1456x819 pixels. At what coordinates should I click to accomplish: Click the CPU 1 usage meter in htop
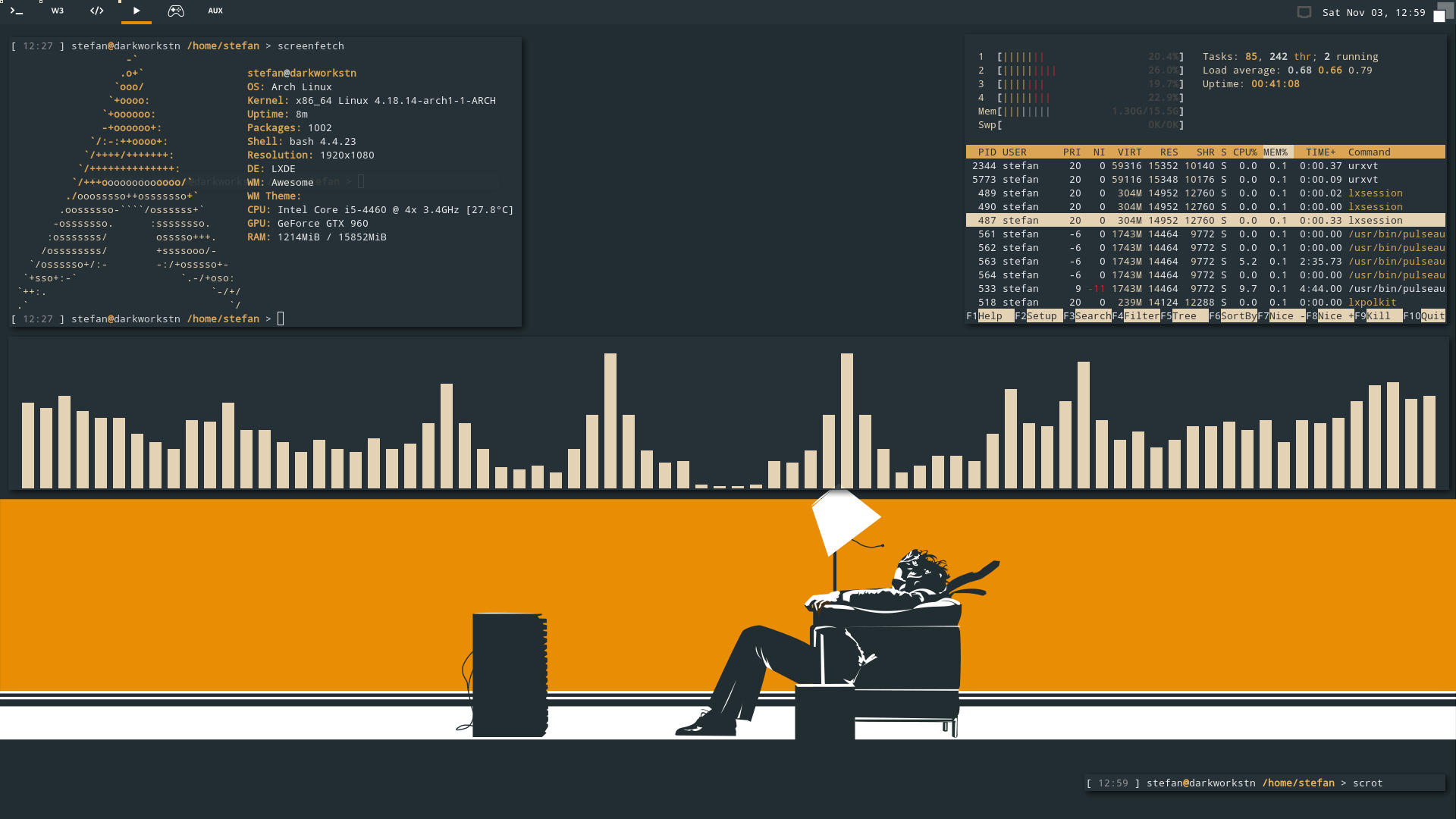click(x=1081, y=57)
